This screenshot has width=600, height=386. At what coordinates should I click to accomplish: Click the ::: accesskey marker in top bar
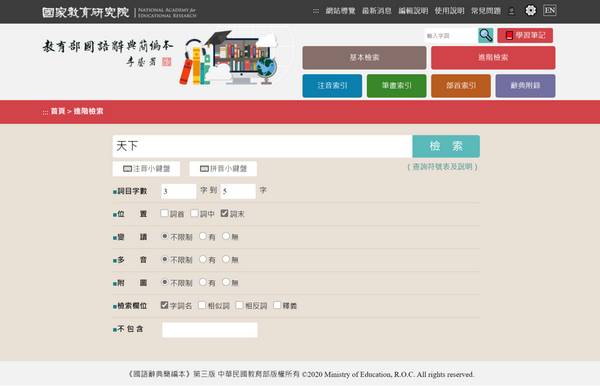316,11
